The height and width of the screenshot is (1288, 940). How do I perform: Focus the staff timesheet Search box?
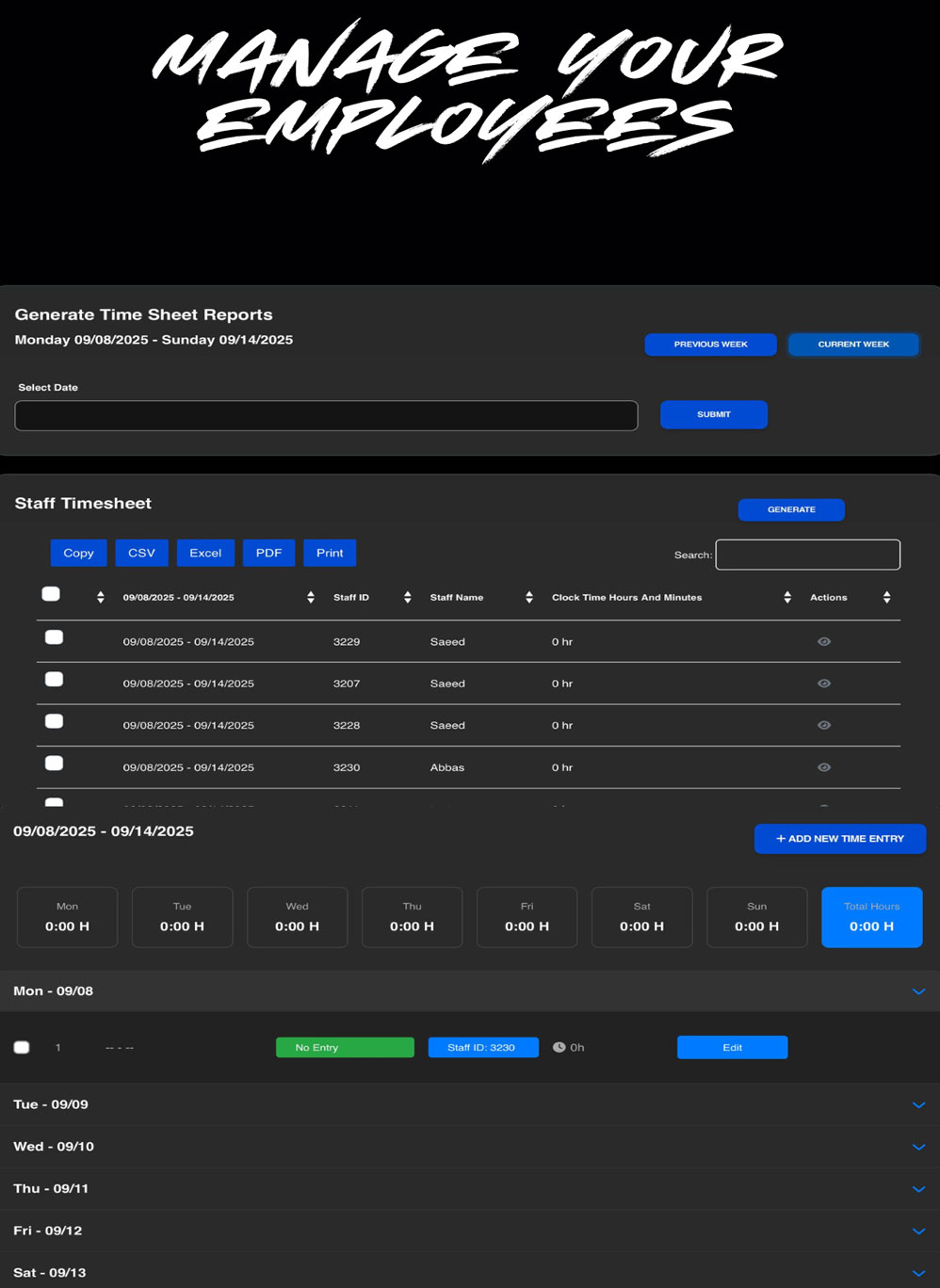(x=807, y=555)
